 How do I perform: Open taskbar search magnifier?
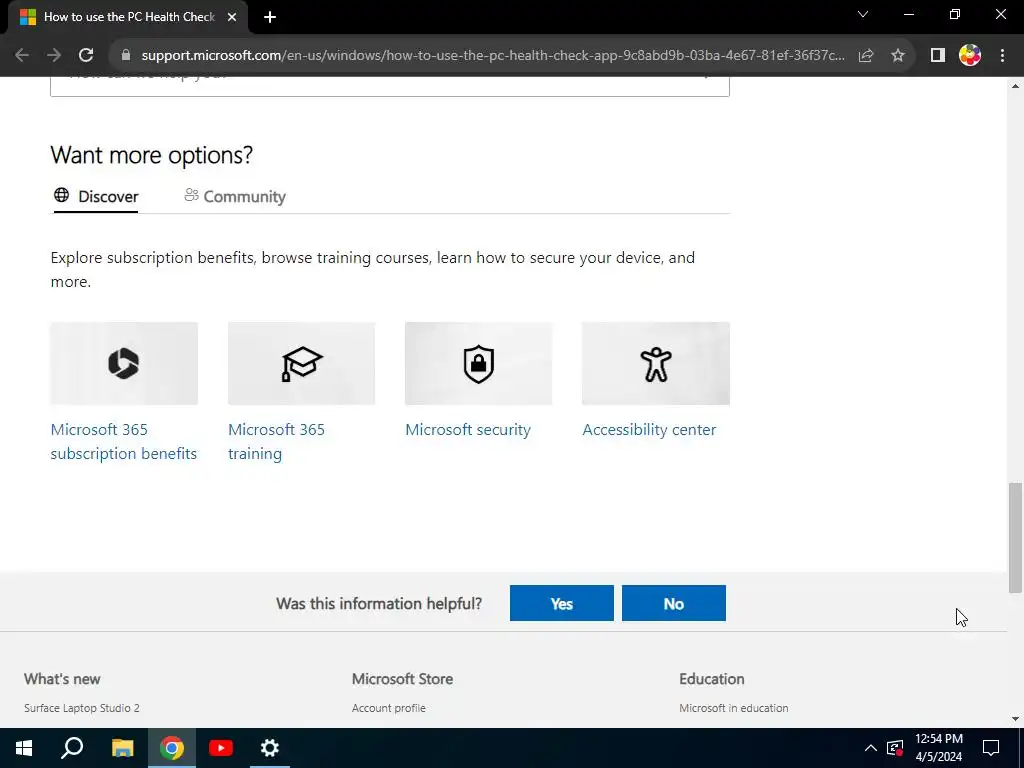72,748
